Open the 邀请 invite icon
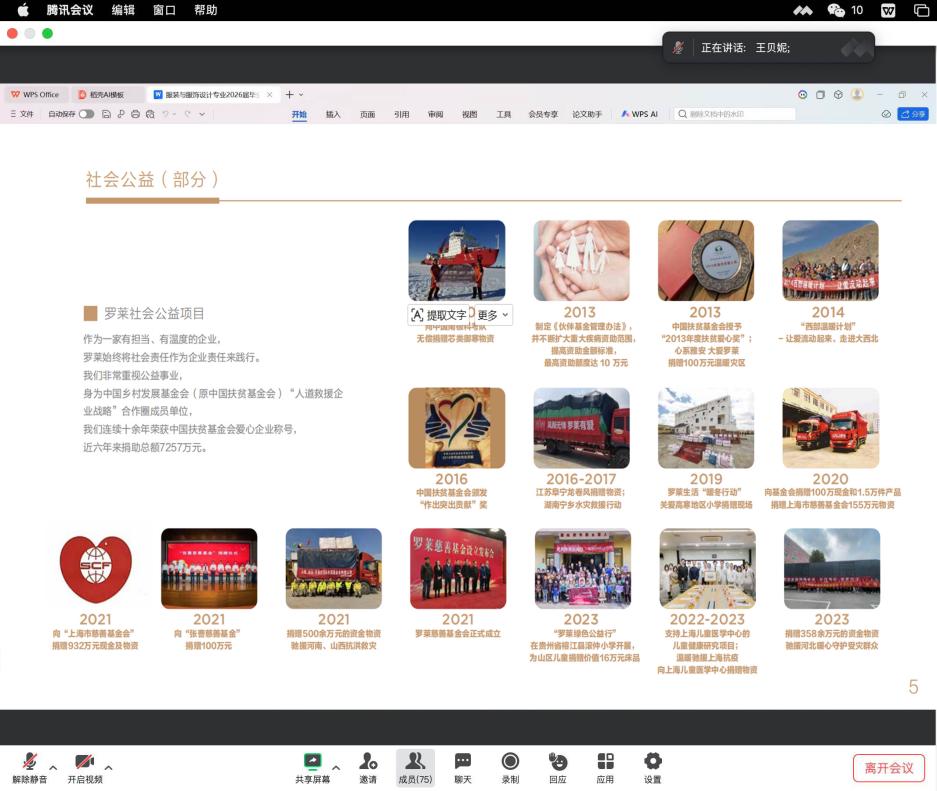937x791 pixels. (368, 761)
